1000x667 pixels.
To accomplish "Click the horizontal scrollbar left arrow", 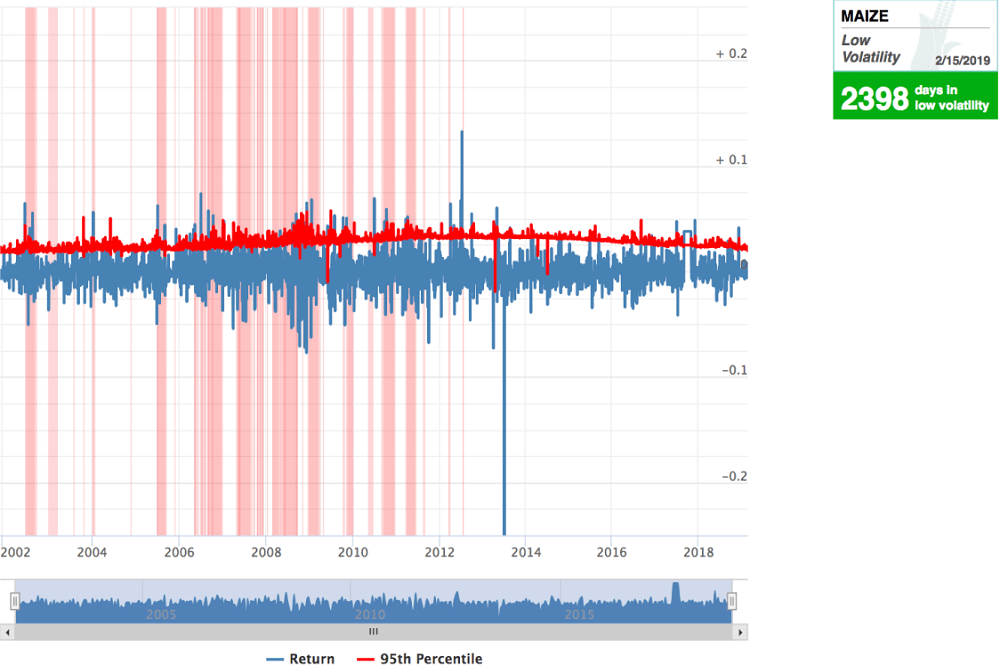I will [x=6, y=632].
